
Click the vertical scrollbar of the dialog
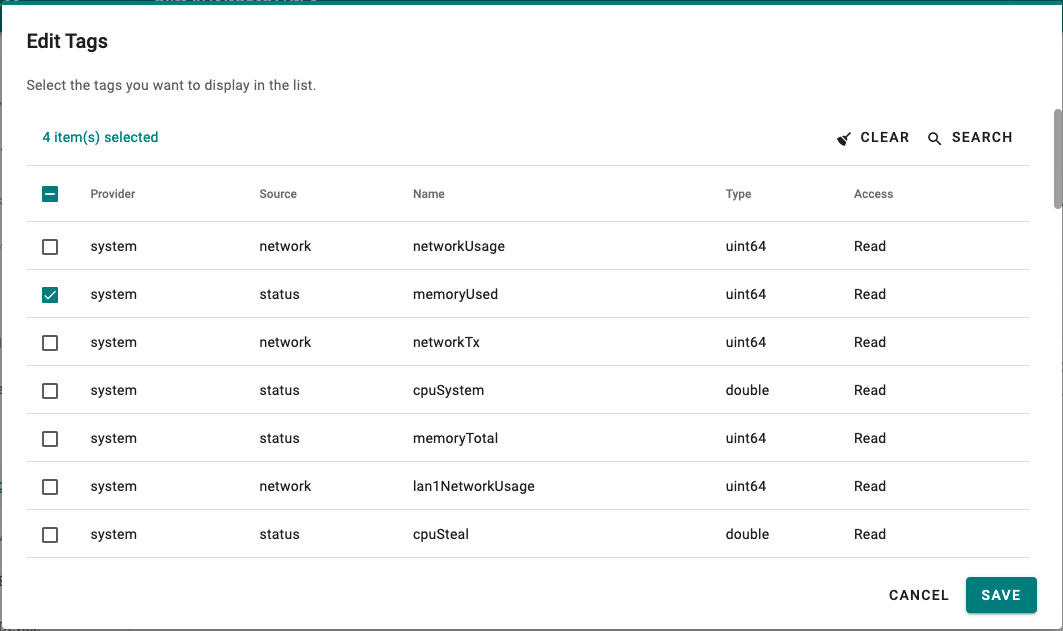pyautogui.click(x=1058, y=159)
